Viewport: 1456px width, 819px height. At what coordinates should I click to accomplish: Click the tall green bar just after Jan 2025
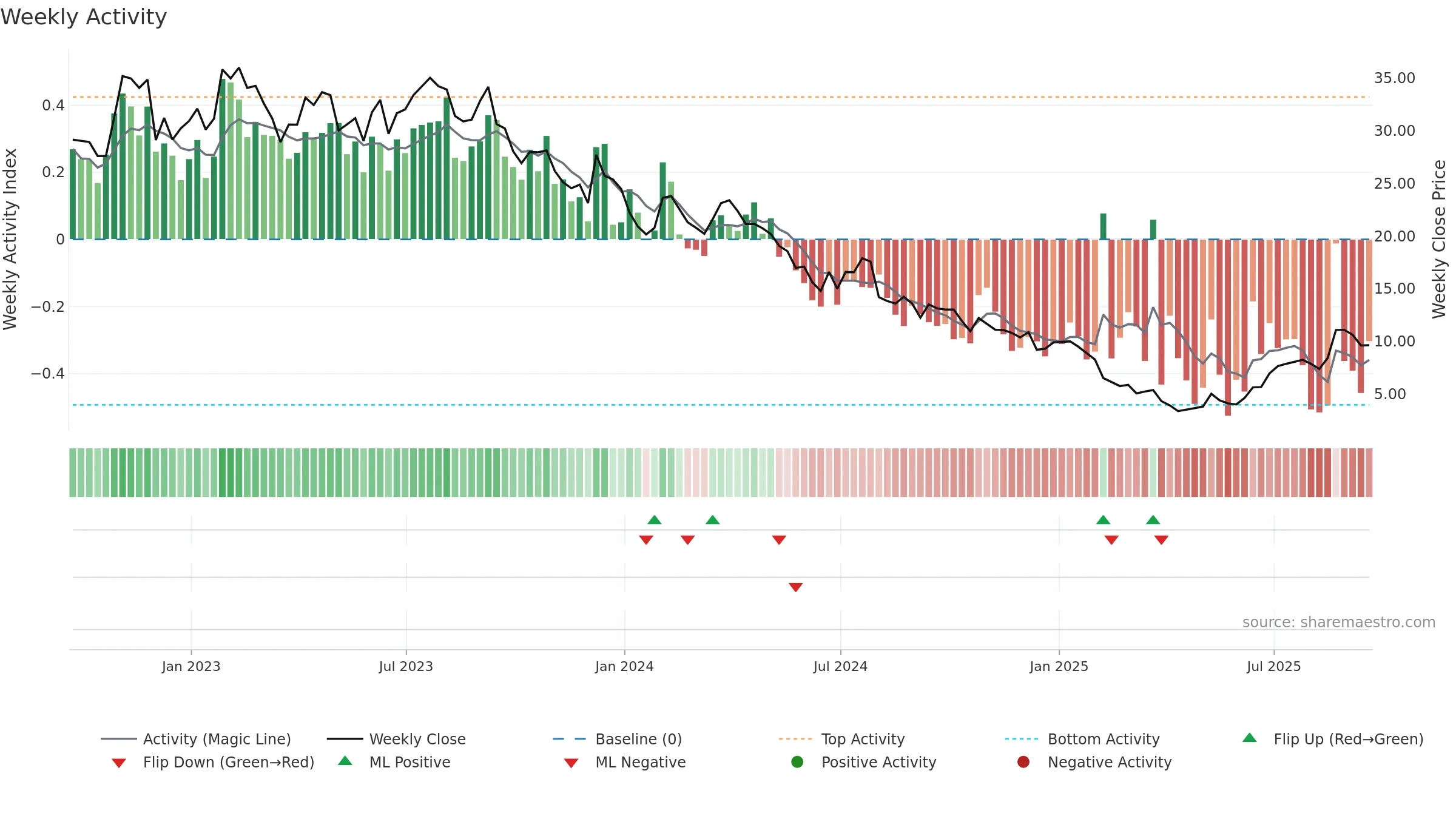click(1104, 226)
